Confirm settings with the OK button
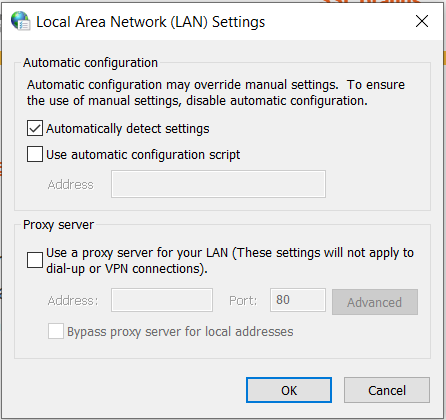This screenshot has height=420, width=446. pos(289,390)
